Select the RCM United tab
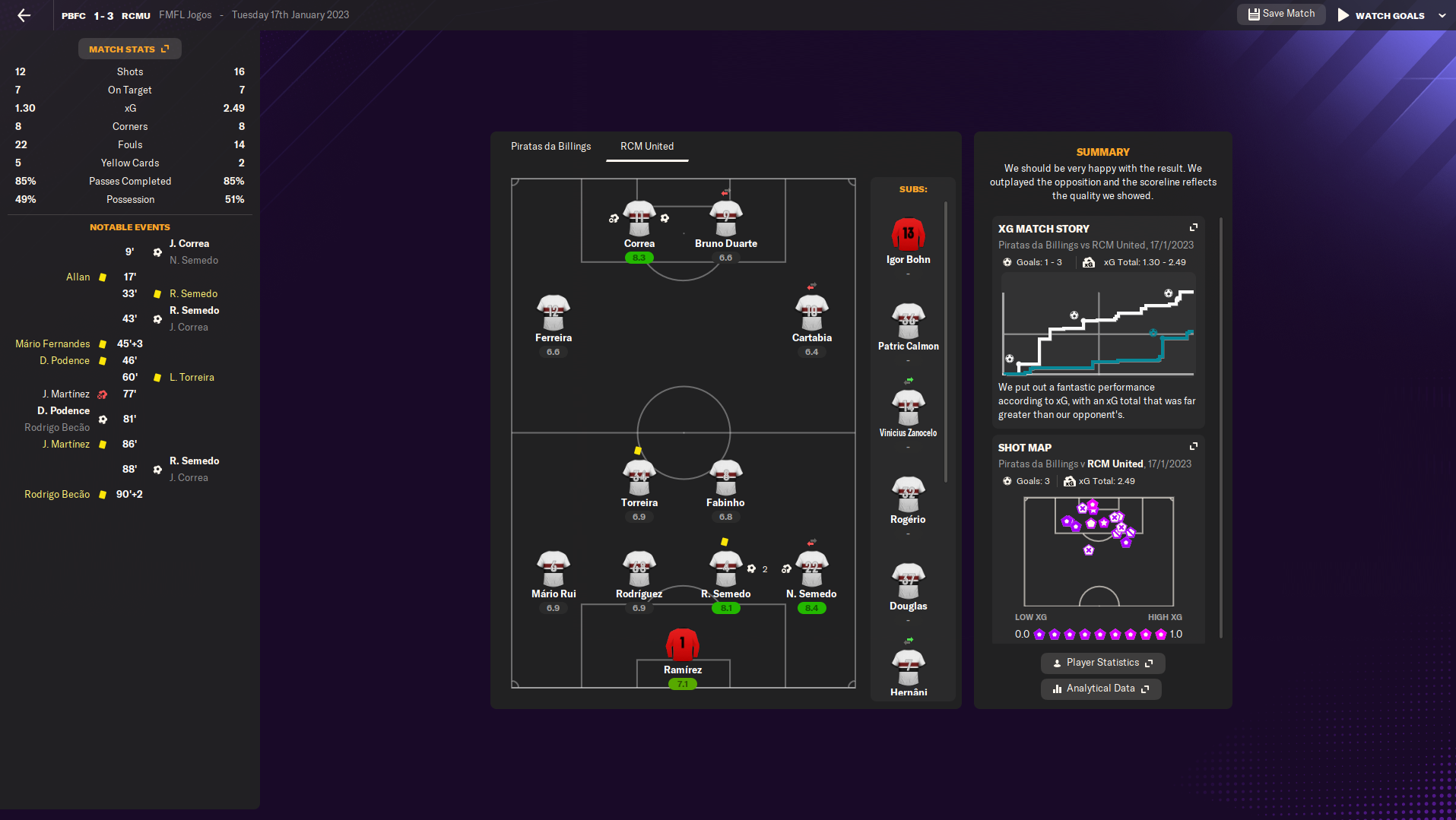Image resolution: width=1456 pixels, height=820 pixels. click(x=646, y=146)
